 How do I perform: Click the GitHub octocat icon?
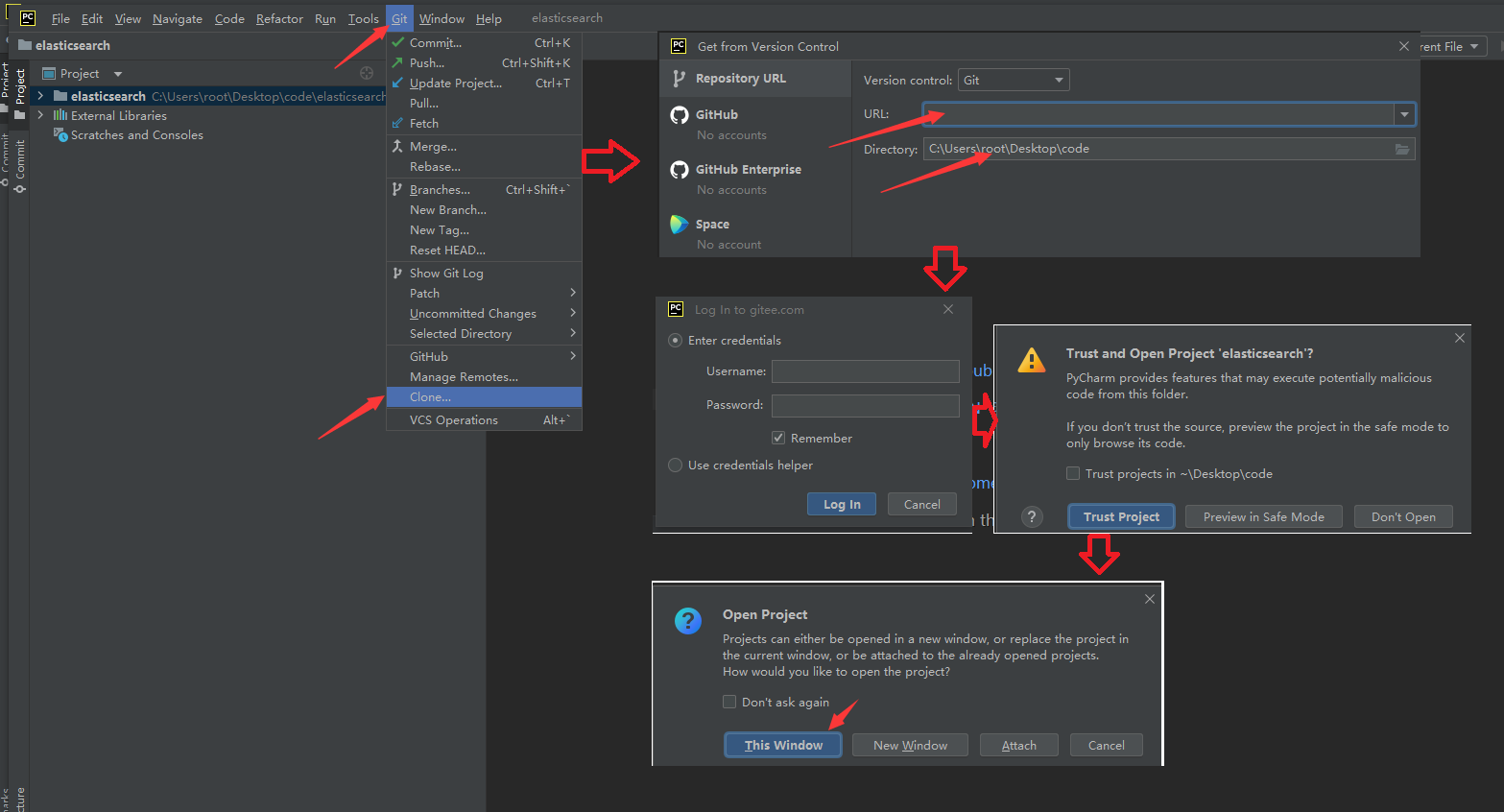680,115
